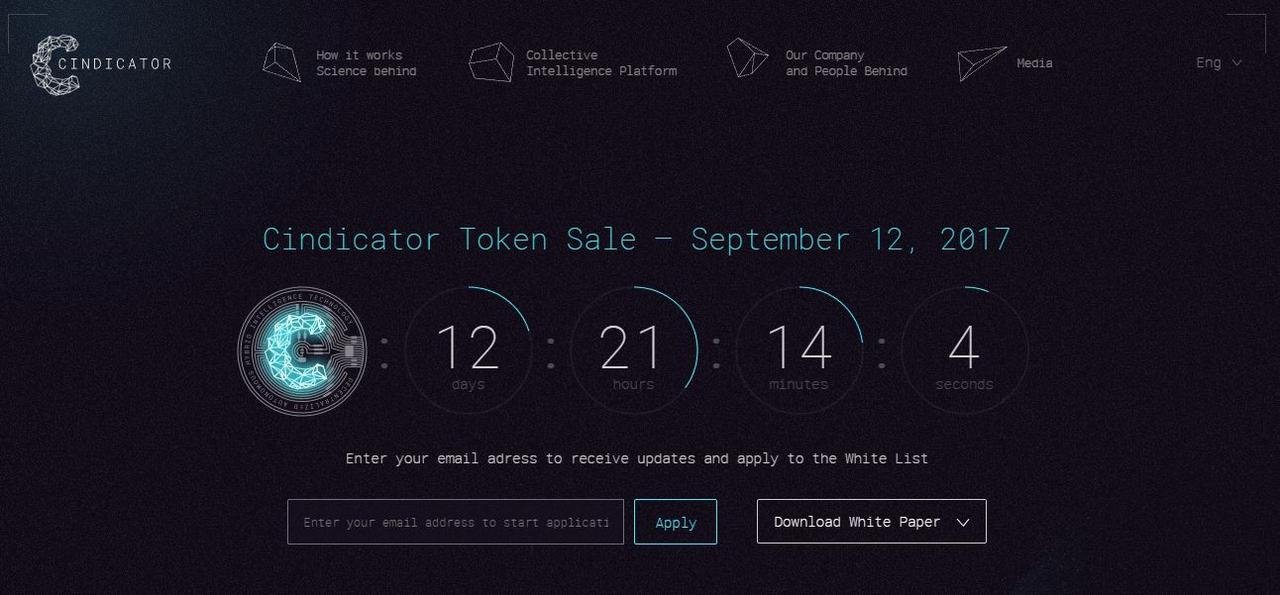
Task: Click the minutes countdown circle
Action: [x=799, y=351]
